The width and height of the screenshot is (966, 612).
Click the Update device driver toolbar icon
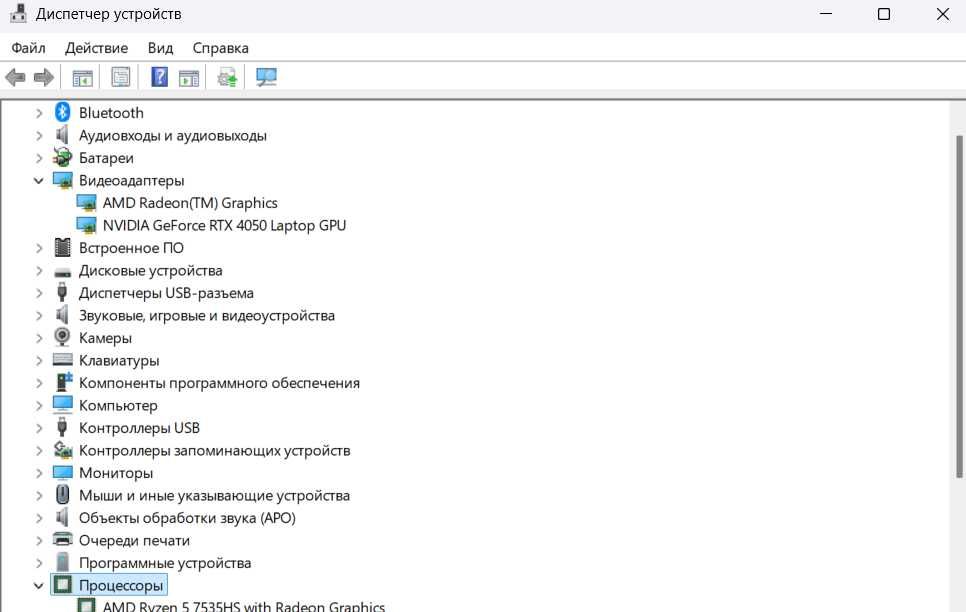point(227,78)
